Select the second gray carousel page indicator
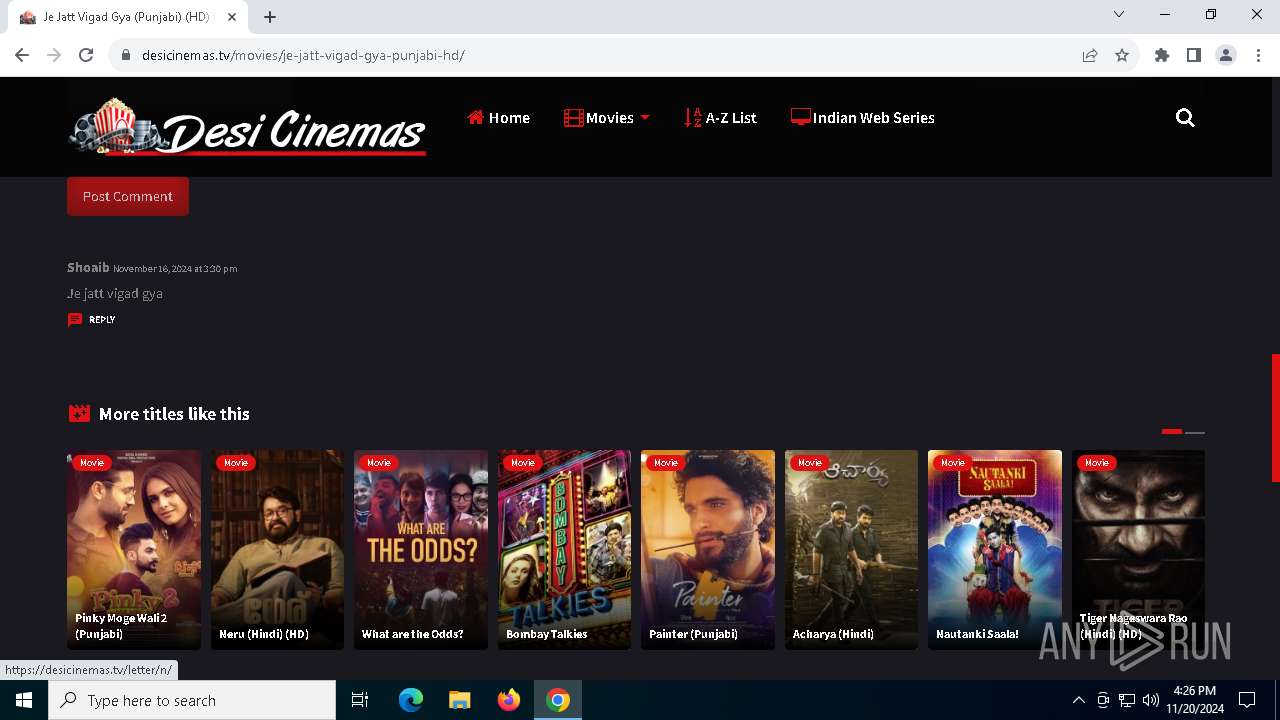1280x720 pixels. click(1195, 432)
